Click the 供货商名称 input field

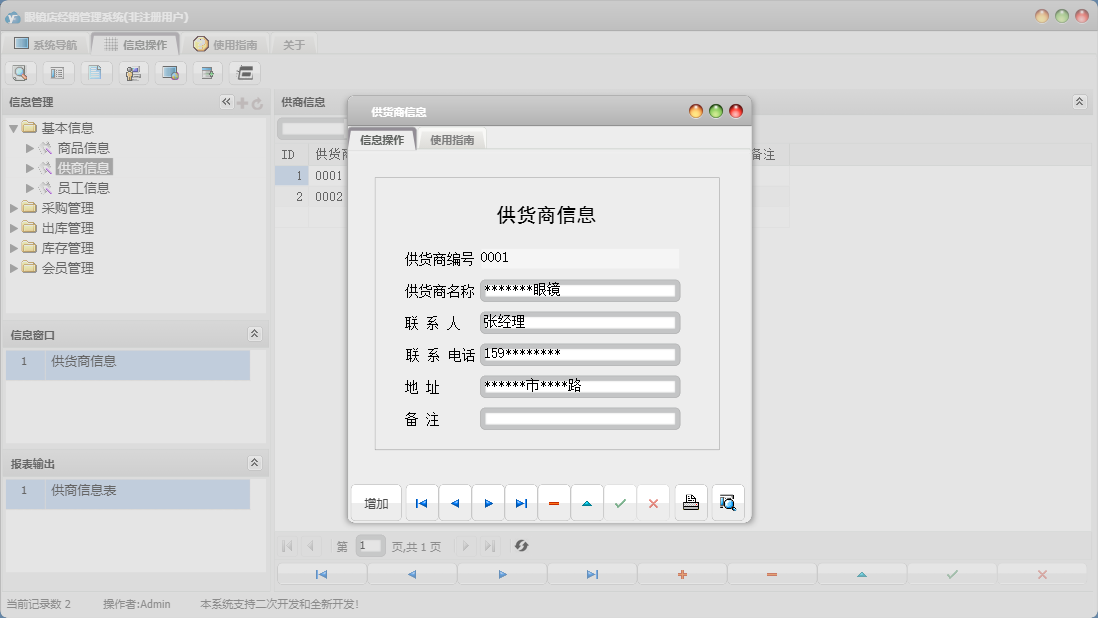coord(579,291)
